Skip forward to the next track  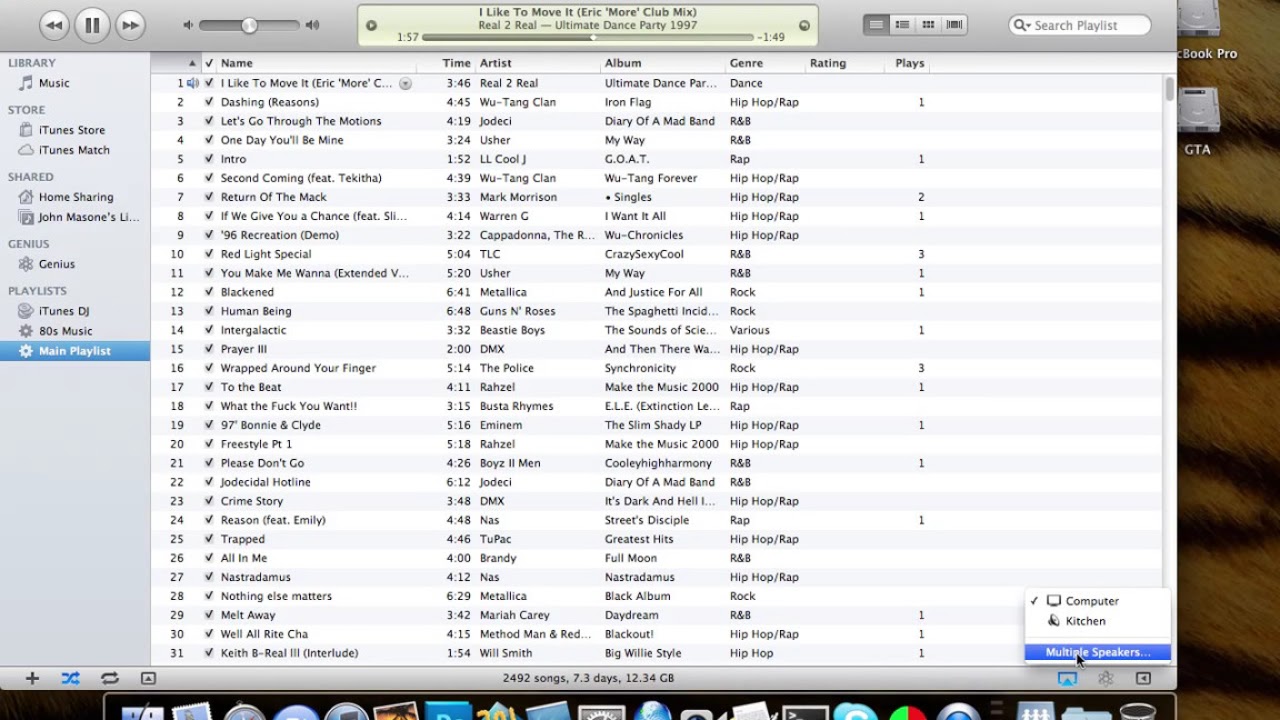pyautogui.click(x=129, y=25)
